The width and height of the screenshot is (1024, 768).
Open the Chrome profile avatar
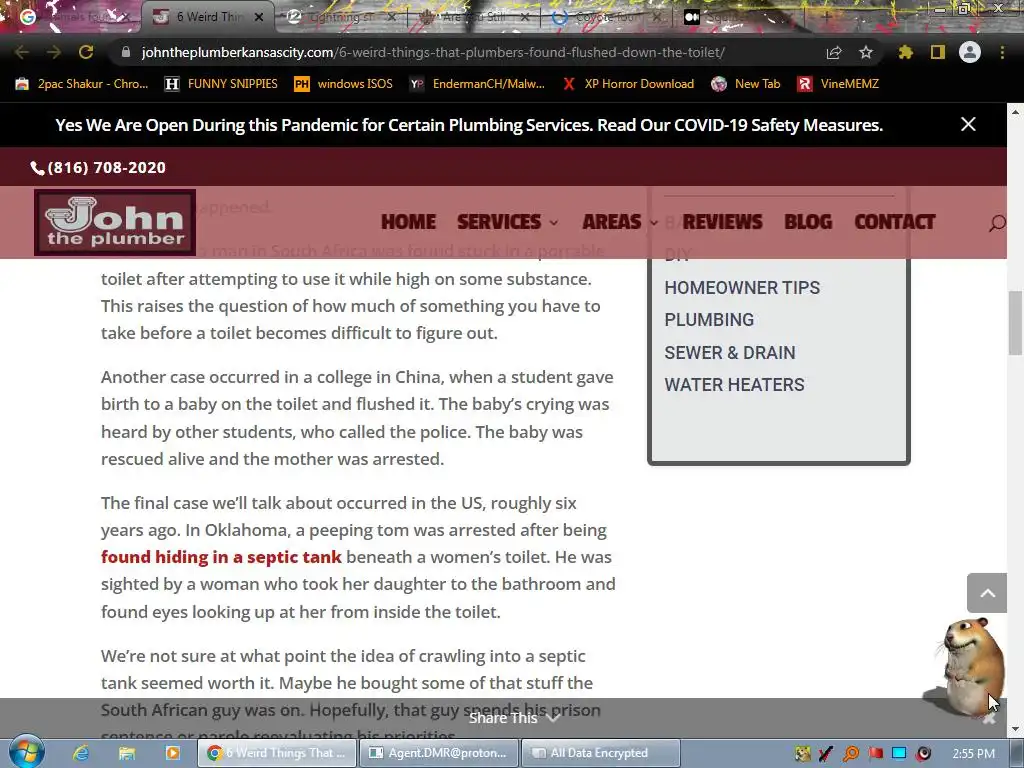(x=970, y=52)
